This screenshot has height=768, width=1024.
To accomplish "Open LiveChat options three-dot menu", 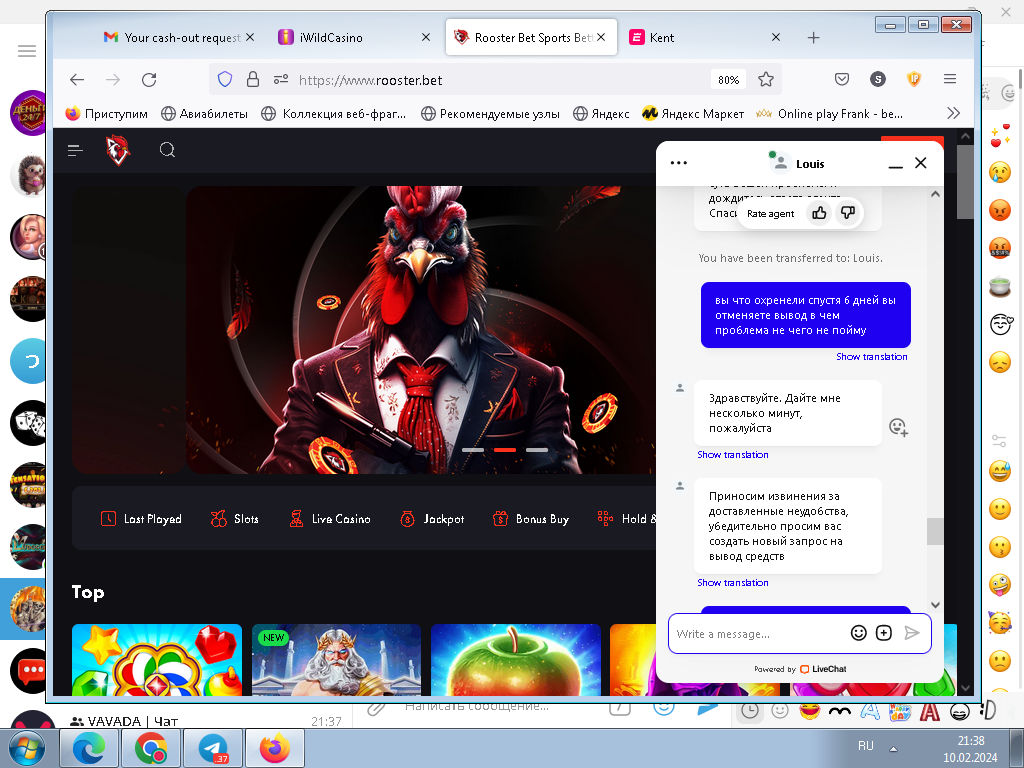I will click(x=679, y=163).
